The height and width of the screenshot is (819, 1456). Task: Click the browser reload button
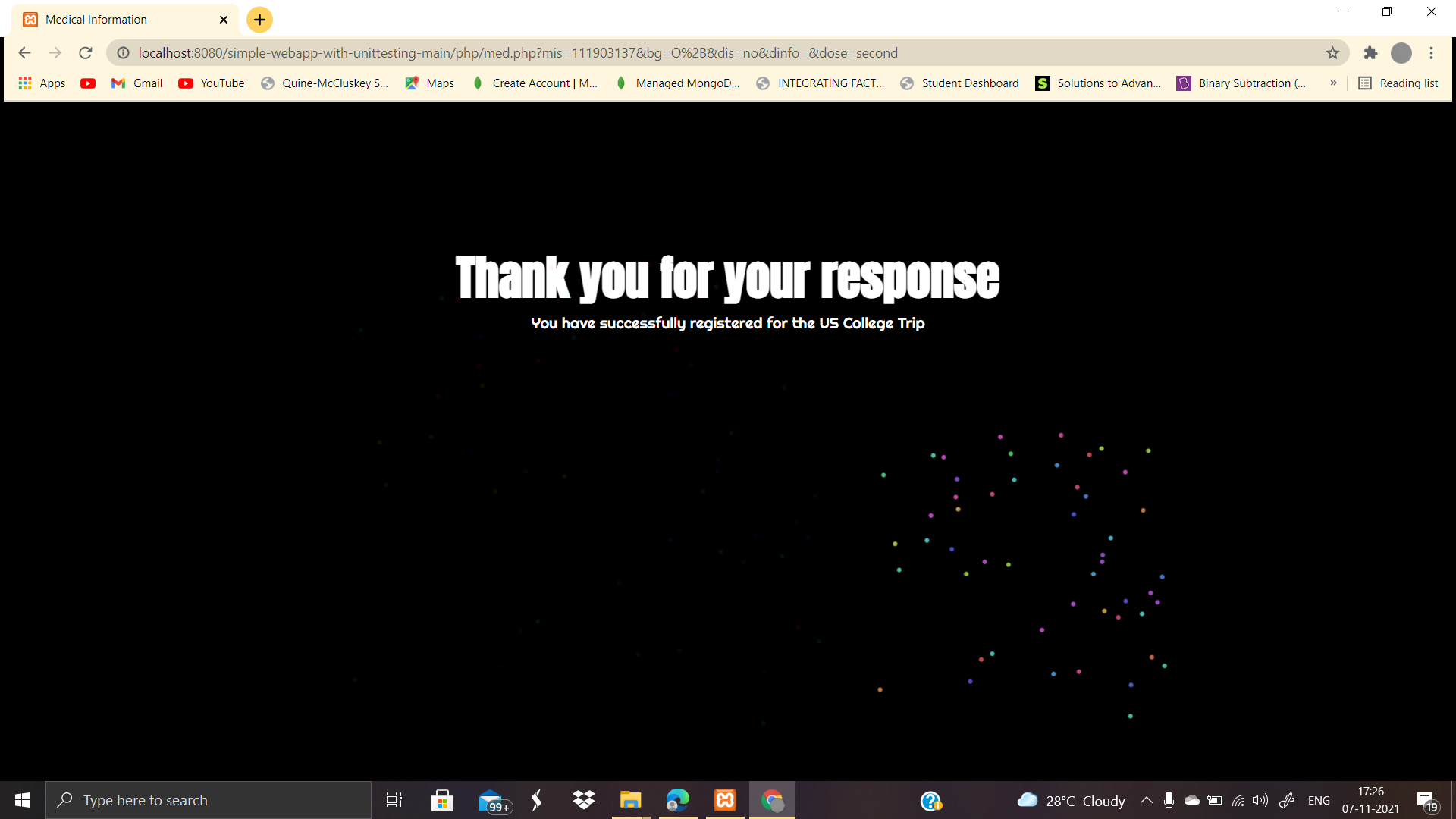tap(86, 53)
